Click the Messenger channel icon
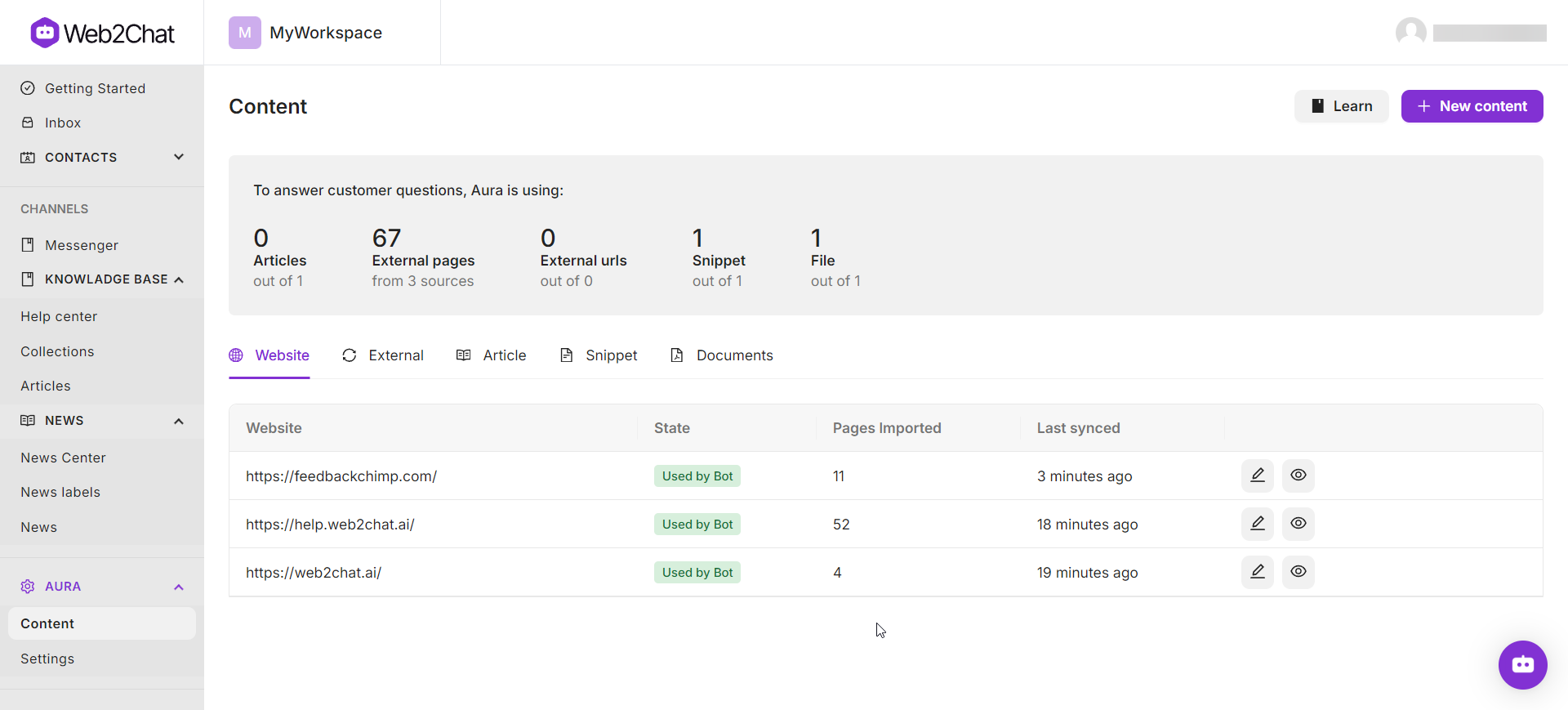Image resolution: width=1568 pixels, height=710 pixels. (x=28, y=245)
